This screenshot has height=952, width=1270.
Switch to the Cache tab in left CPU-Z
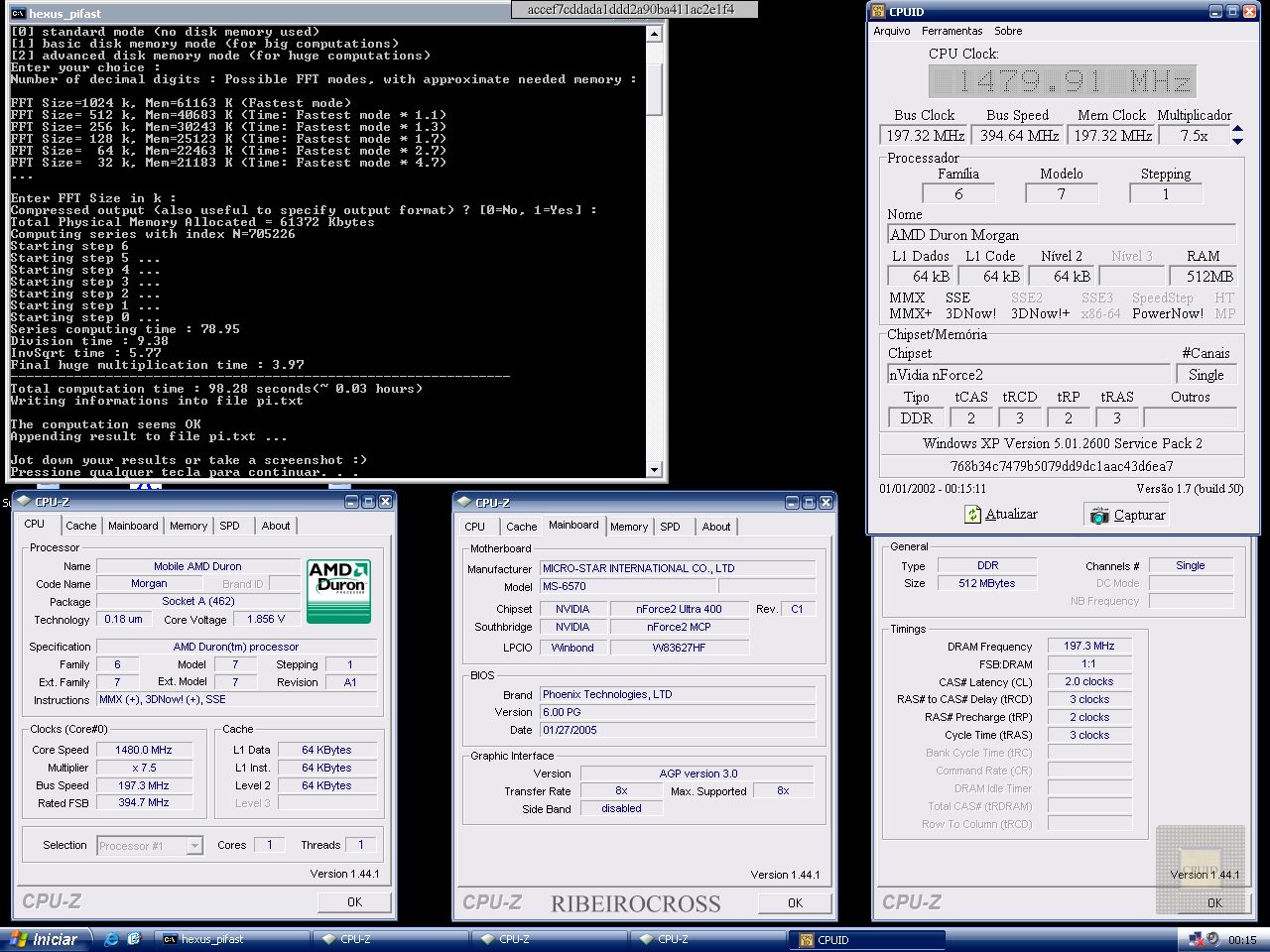coord(81,527)
